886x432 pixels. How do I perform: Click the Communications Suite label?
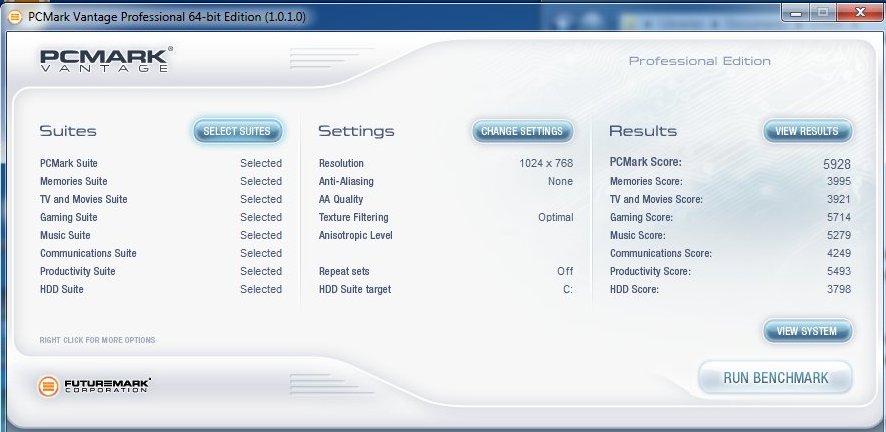point(88,254)
